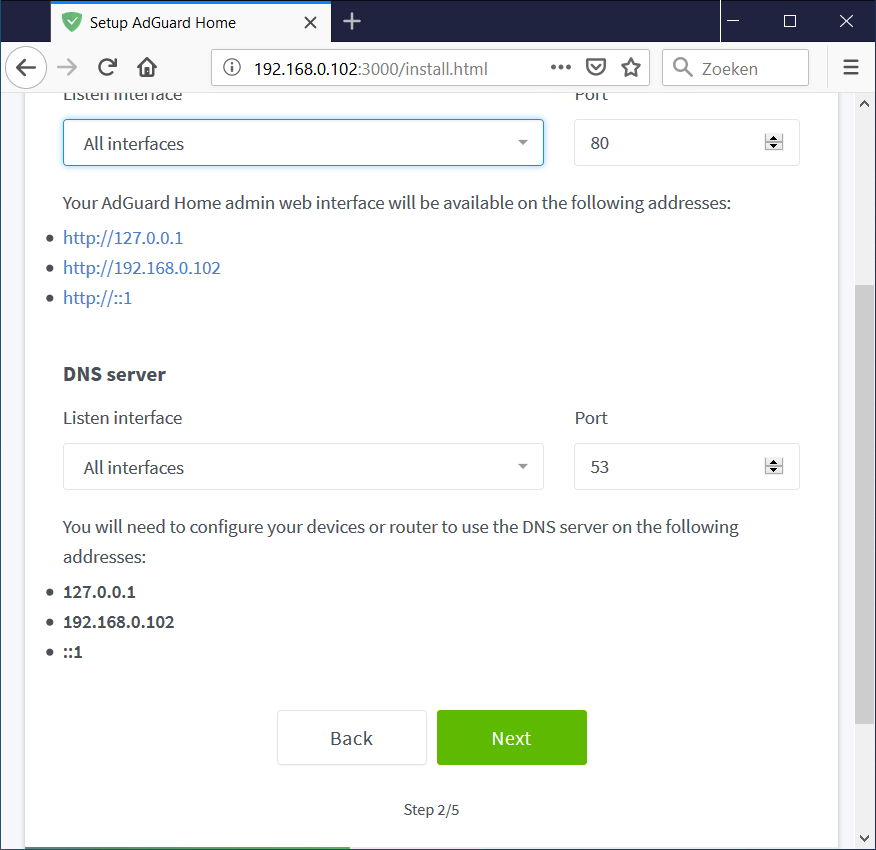876x850 pixels.
Task: Go to the browser home page
Action: point(147,68)
